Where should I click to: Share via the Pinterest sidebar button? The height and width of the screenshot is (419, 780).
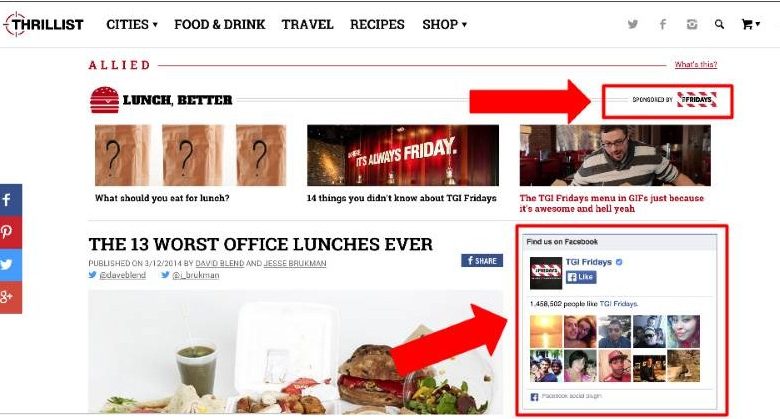(10, 232)
